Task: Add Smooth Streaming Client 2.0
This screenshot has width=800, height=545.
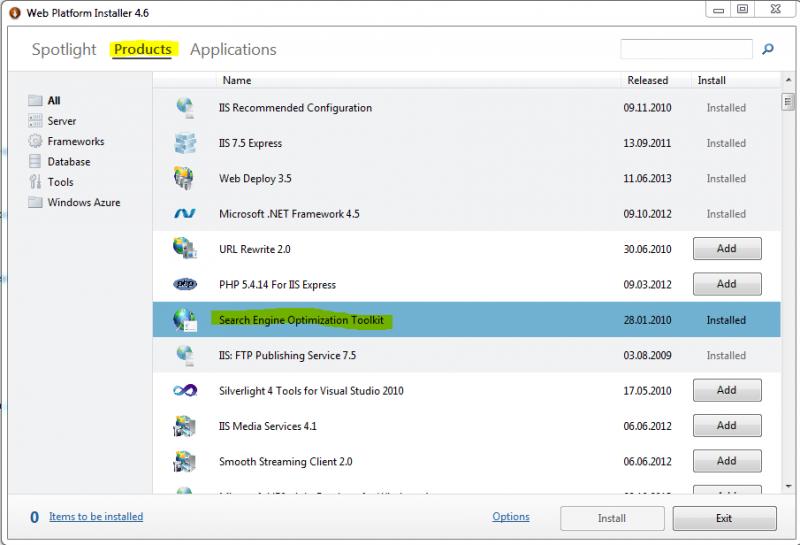Action: pyautogui.click(x=727, y=461)
